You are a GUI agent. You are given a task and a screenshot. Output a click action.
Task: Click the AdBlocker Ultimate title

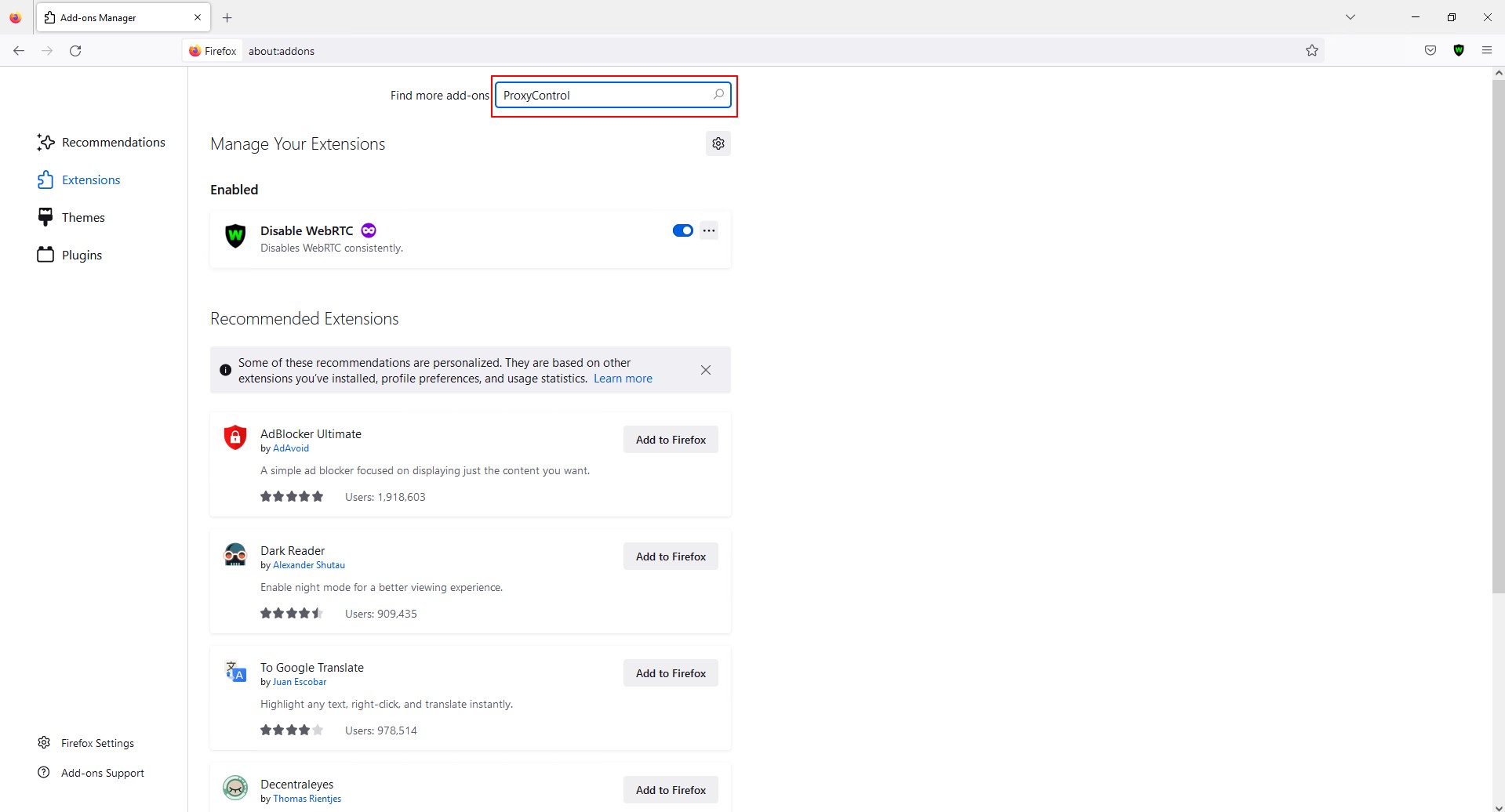[311, 433]
